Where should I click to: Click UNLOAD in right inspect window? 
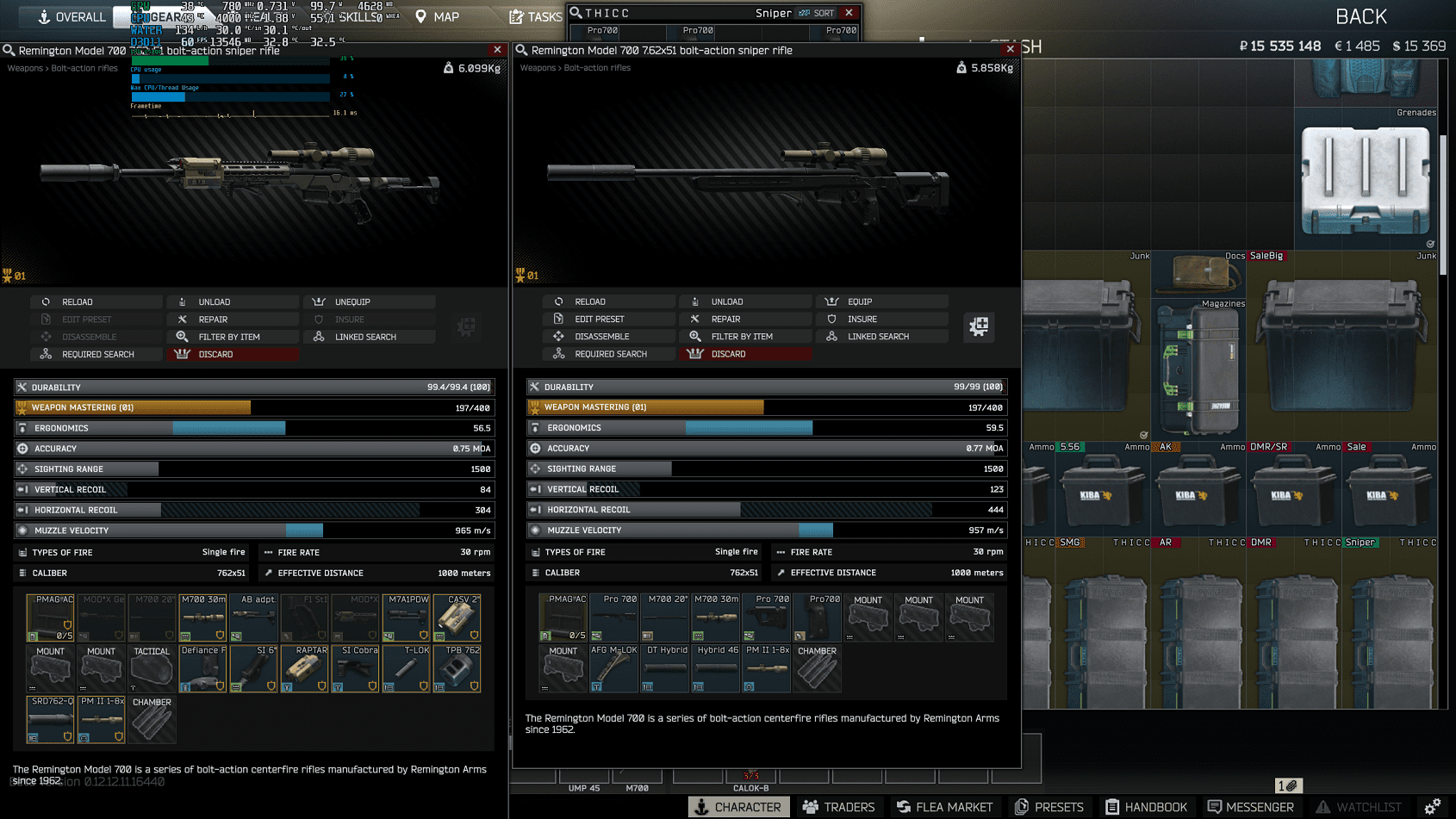click(745, 301)
